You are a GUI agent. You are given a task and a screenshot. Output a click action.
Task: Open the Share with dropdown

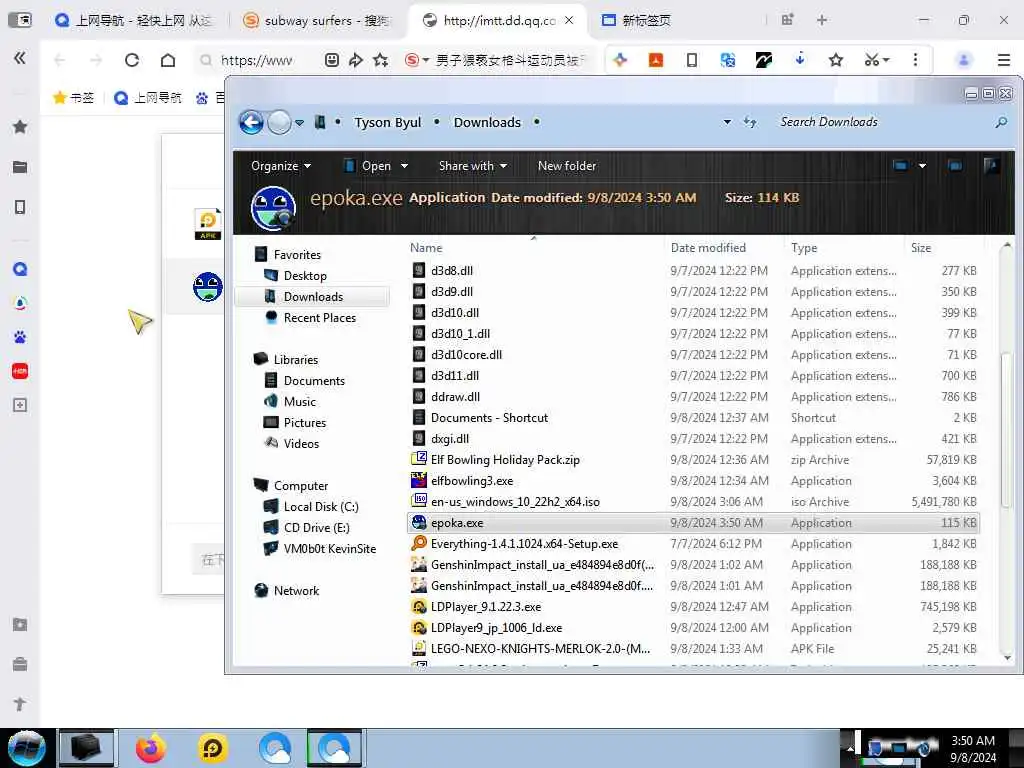[x=473, y=166]
